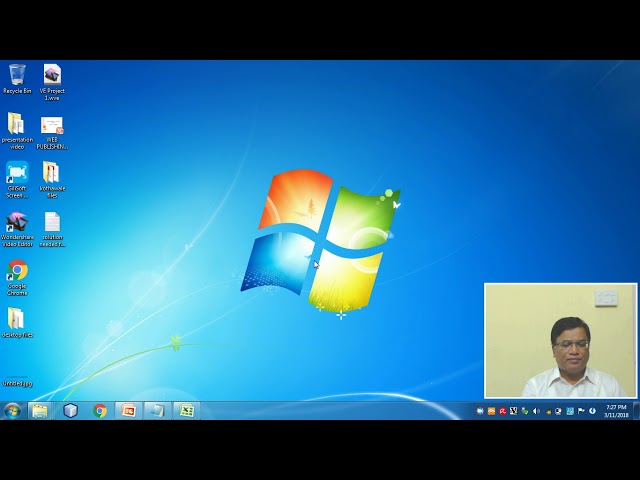Select the WEB PUBLISHIN... presentation file icon
The image size is (640, 480).
pyautogui.click(x=52, y=133)
